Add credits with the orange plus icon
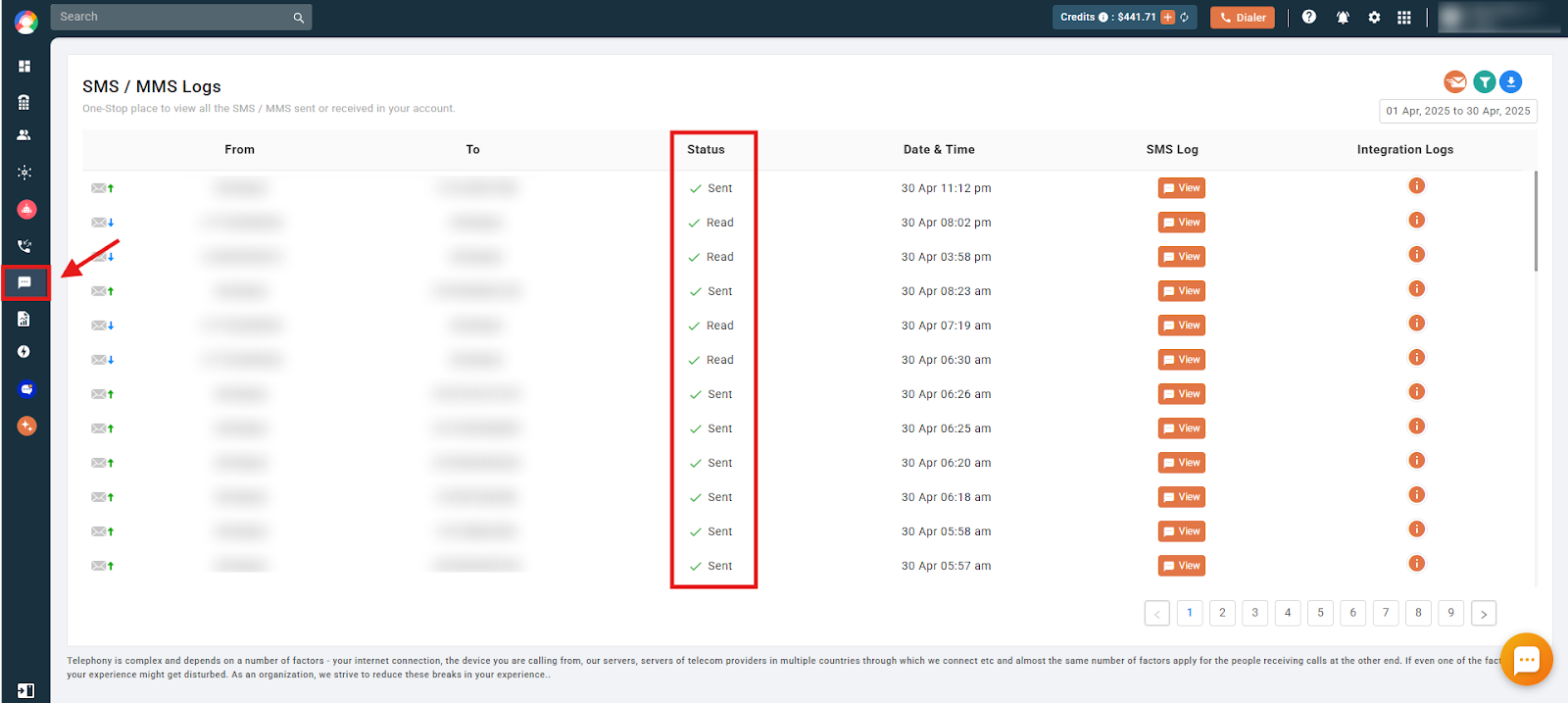The height and width of the screenshot is (703, 1568). pos(1168,18)
